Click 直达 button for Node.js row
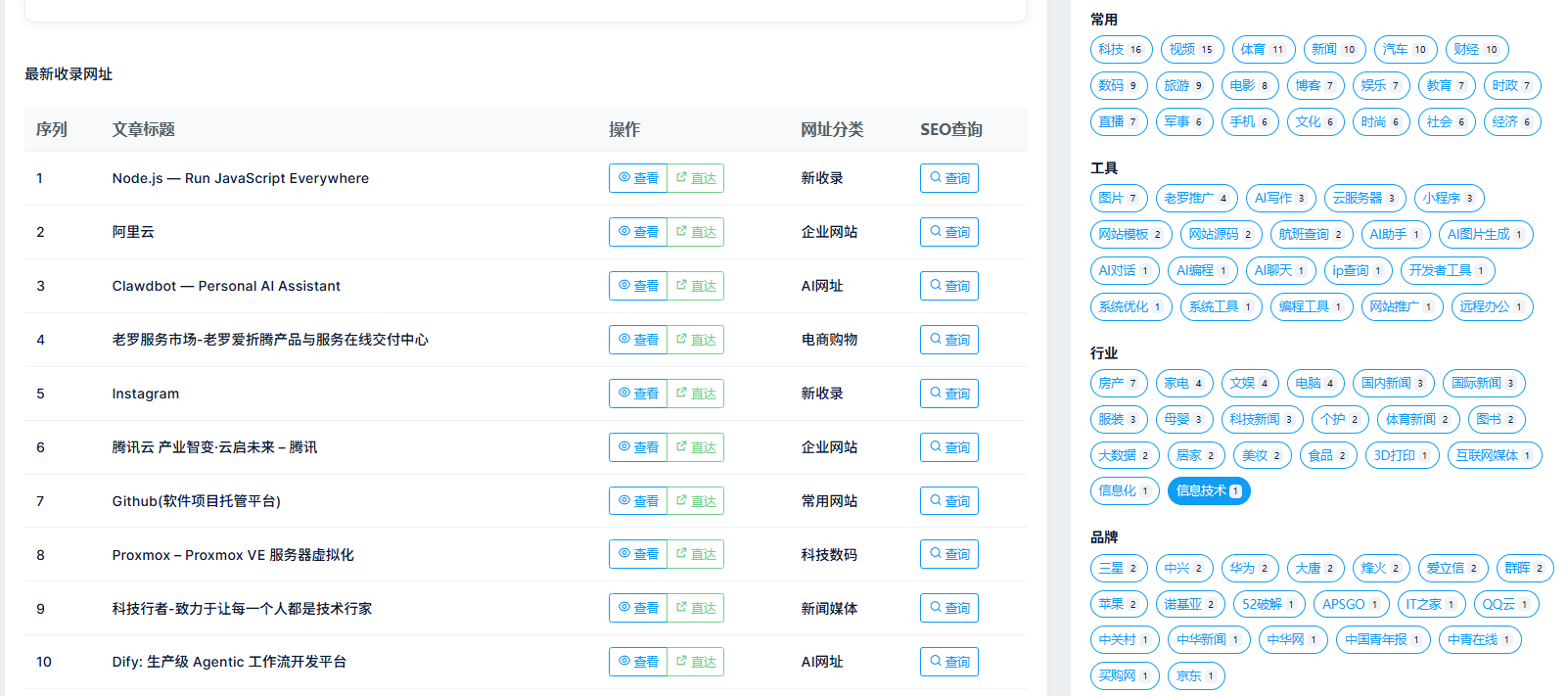The height and width of the screenshot is (696, 1568). pos(696,178)
